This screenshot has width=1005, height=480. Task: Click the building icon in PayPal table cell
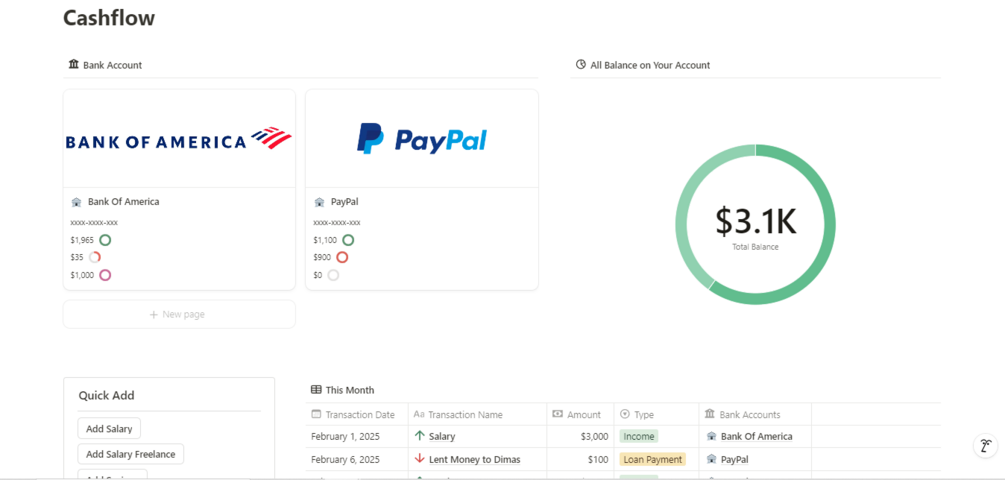(x=711, y=459)
